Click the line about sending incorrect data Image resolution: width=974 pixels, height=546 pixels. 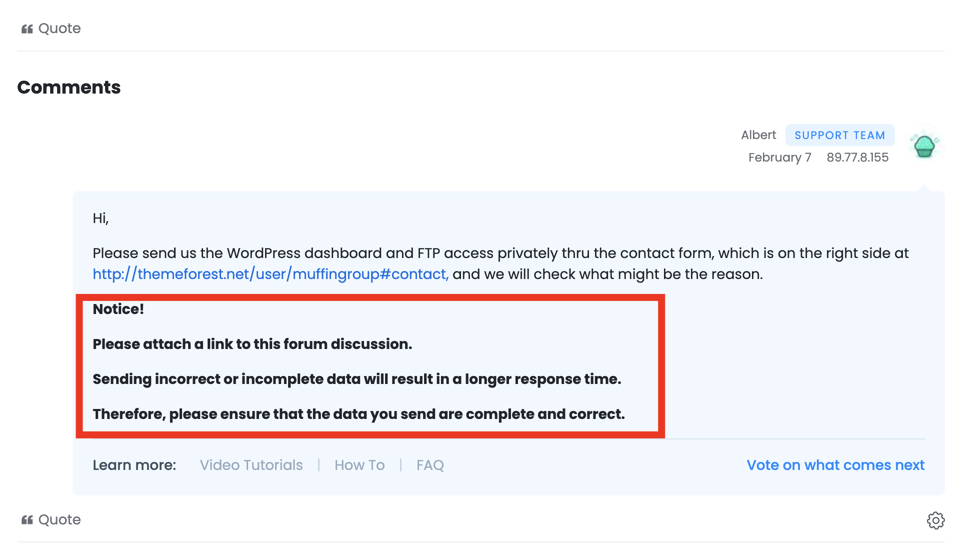tap(357, 379)
